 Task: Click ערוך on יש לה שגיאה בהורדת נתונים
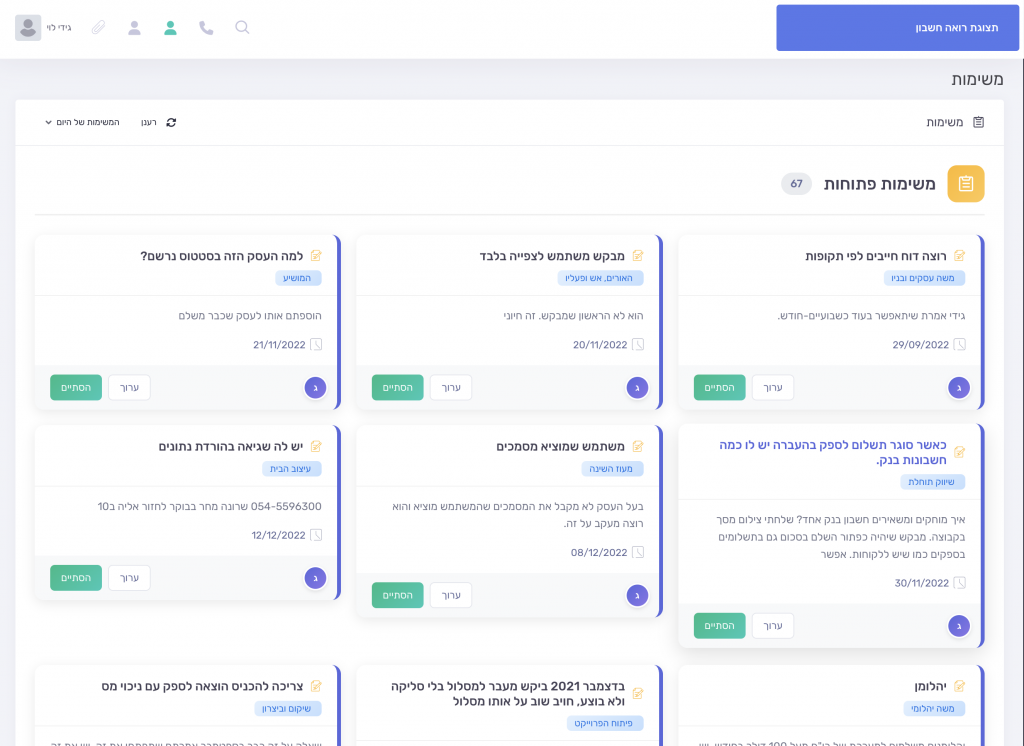click(129, 578)
